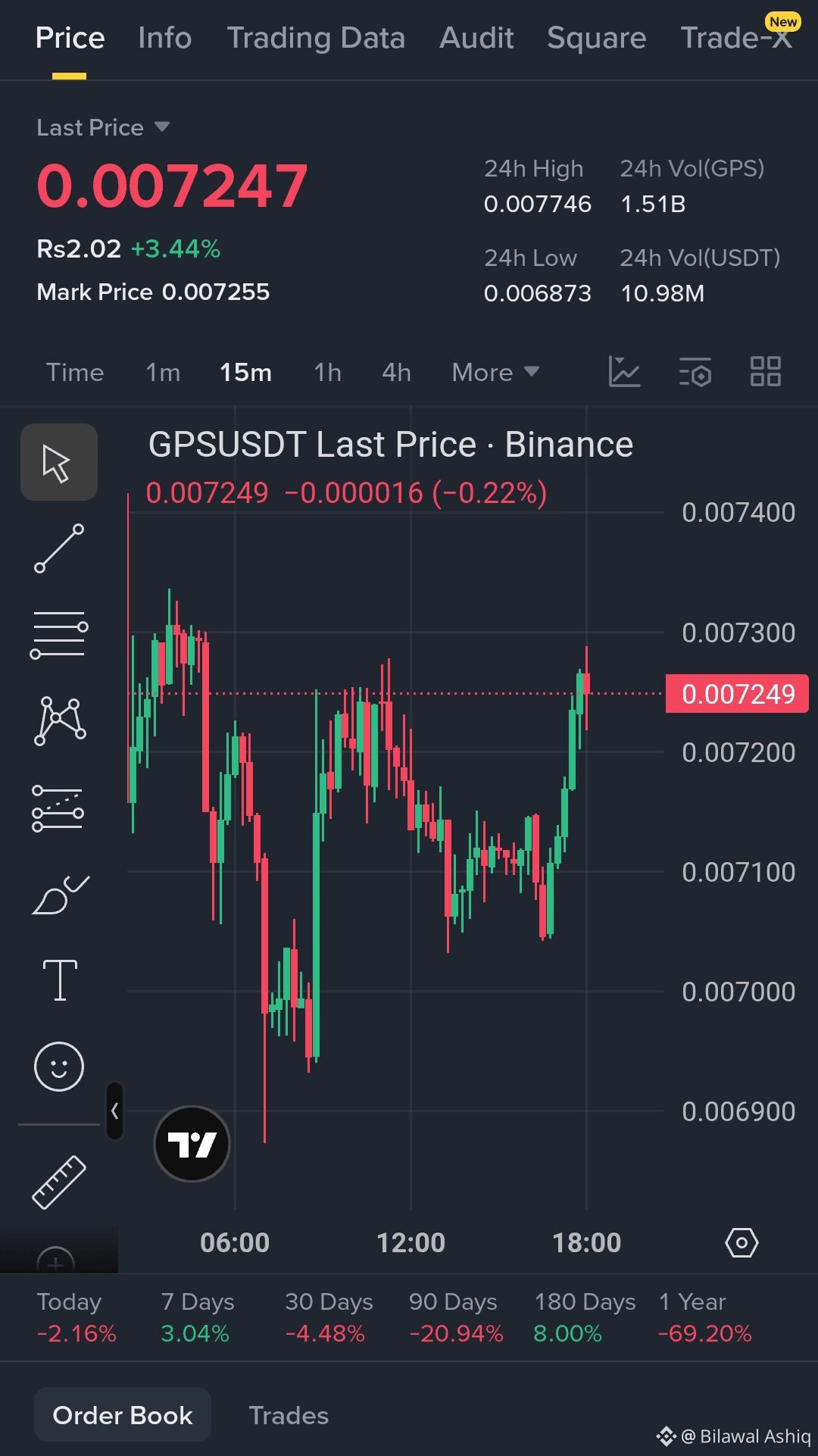Click the 1 Year -69.20% performance
The width and height of the screenshot is (818, 1456).
click(x=705, y=1317)
